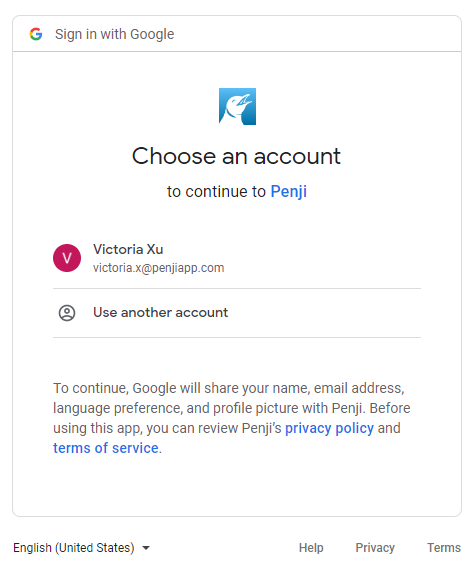Click the Google G logo

coord(36,34)
